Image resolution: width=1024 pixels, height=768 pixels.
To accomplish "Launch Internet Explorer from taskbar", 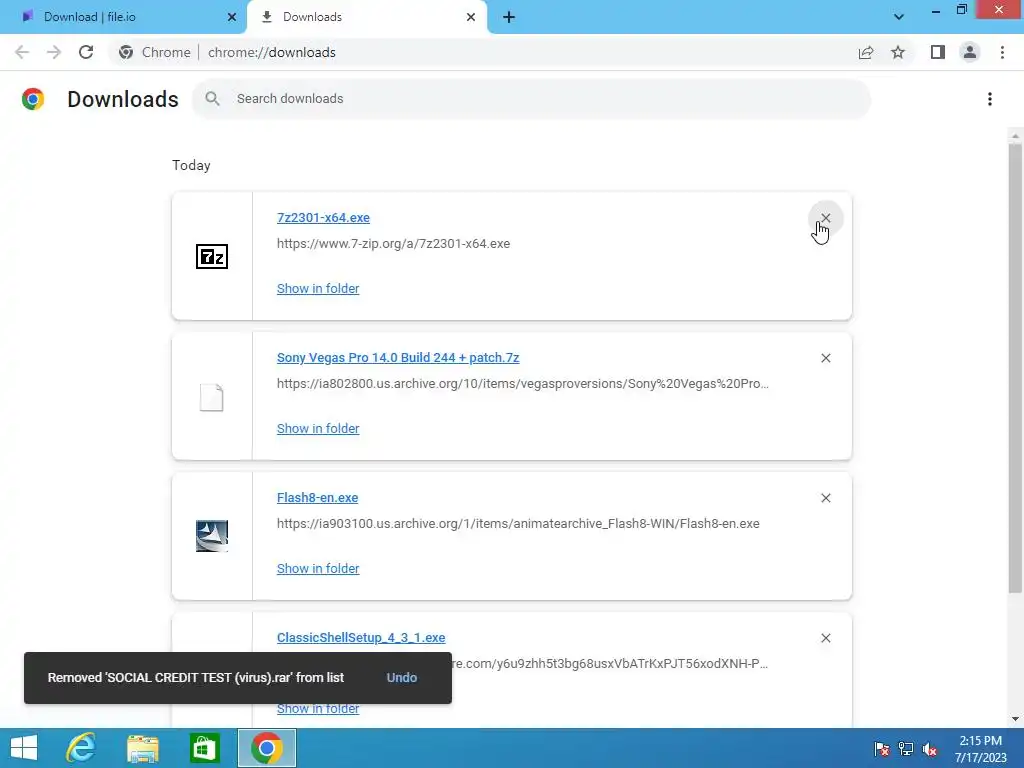I will 81,748.
